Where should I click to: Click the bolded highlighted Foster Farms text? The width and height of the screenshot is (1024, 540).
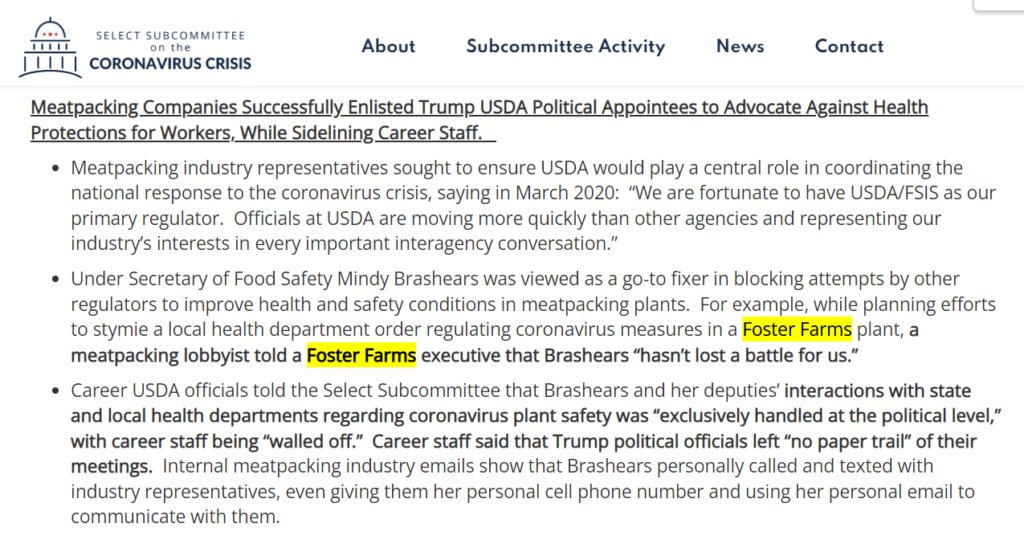[361, 354]
